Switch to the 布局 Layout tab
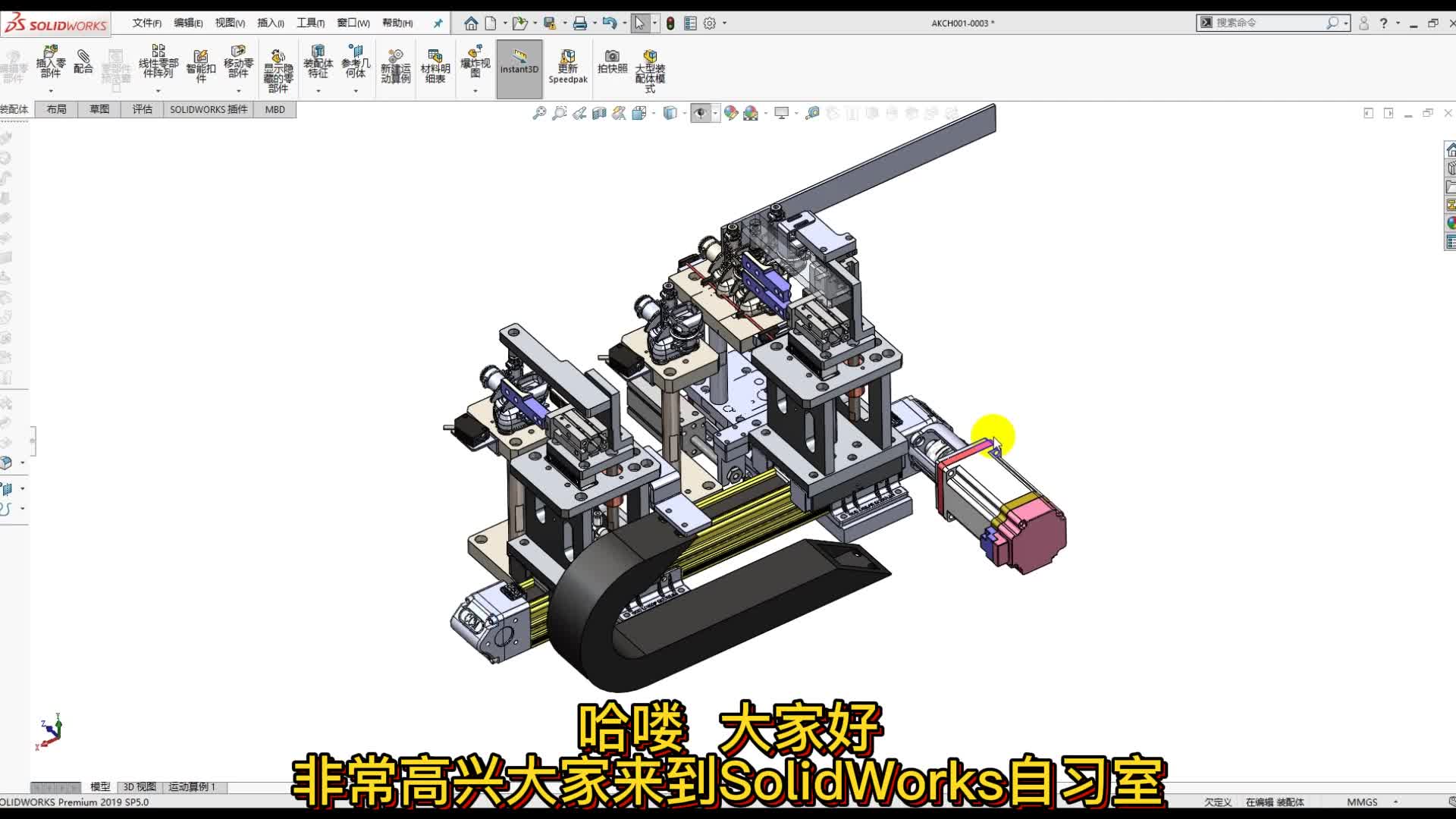 coord(56,109)
